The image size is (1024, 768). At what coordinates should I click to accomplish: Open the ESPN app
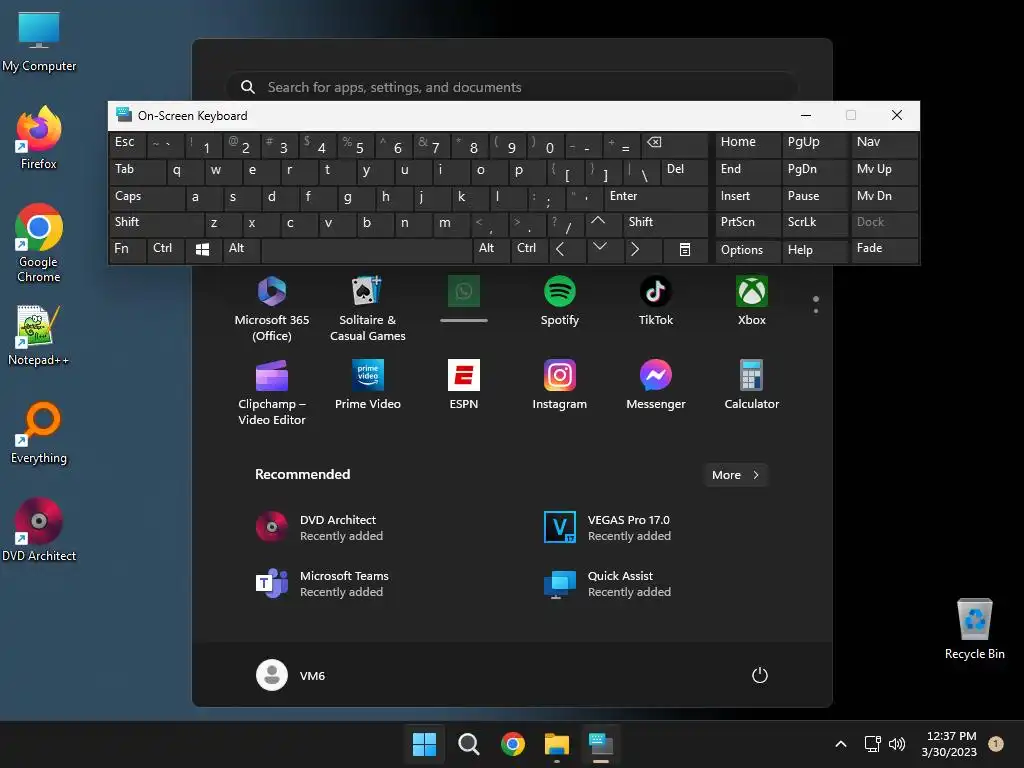tap(464, 385)
